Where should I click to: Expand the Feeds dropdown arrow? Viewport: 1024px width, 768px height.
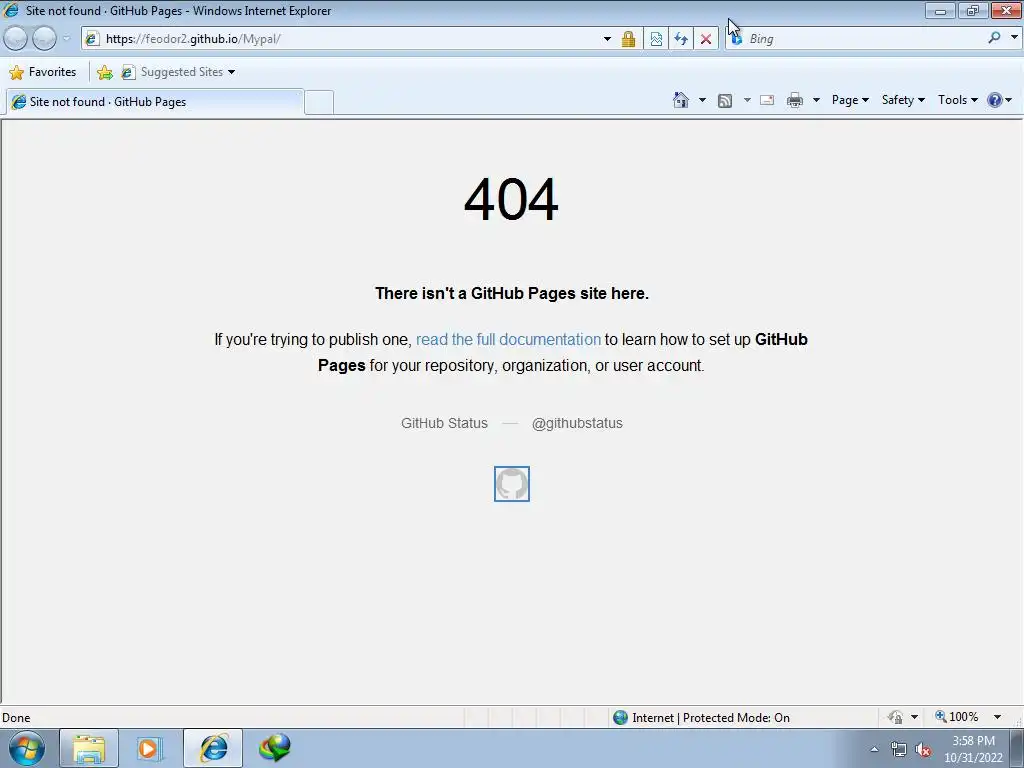pos(747,100)
